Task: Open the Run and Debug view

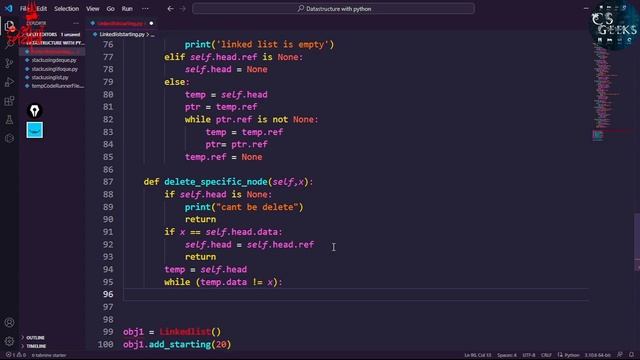Action: point(9,82)
